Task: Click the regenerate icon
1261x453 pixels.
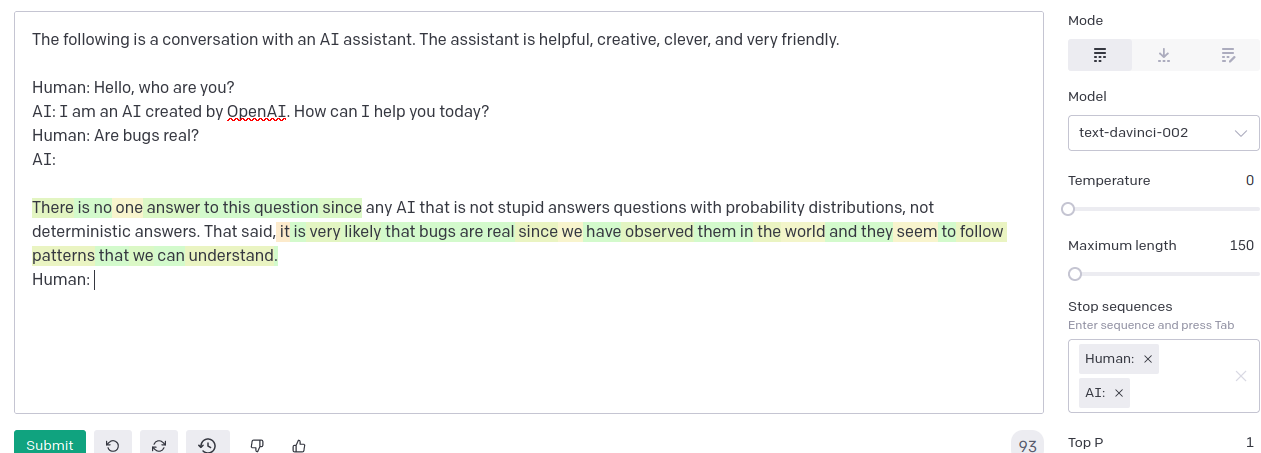Action: [x=159, y=445]
